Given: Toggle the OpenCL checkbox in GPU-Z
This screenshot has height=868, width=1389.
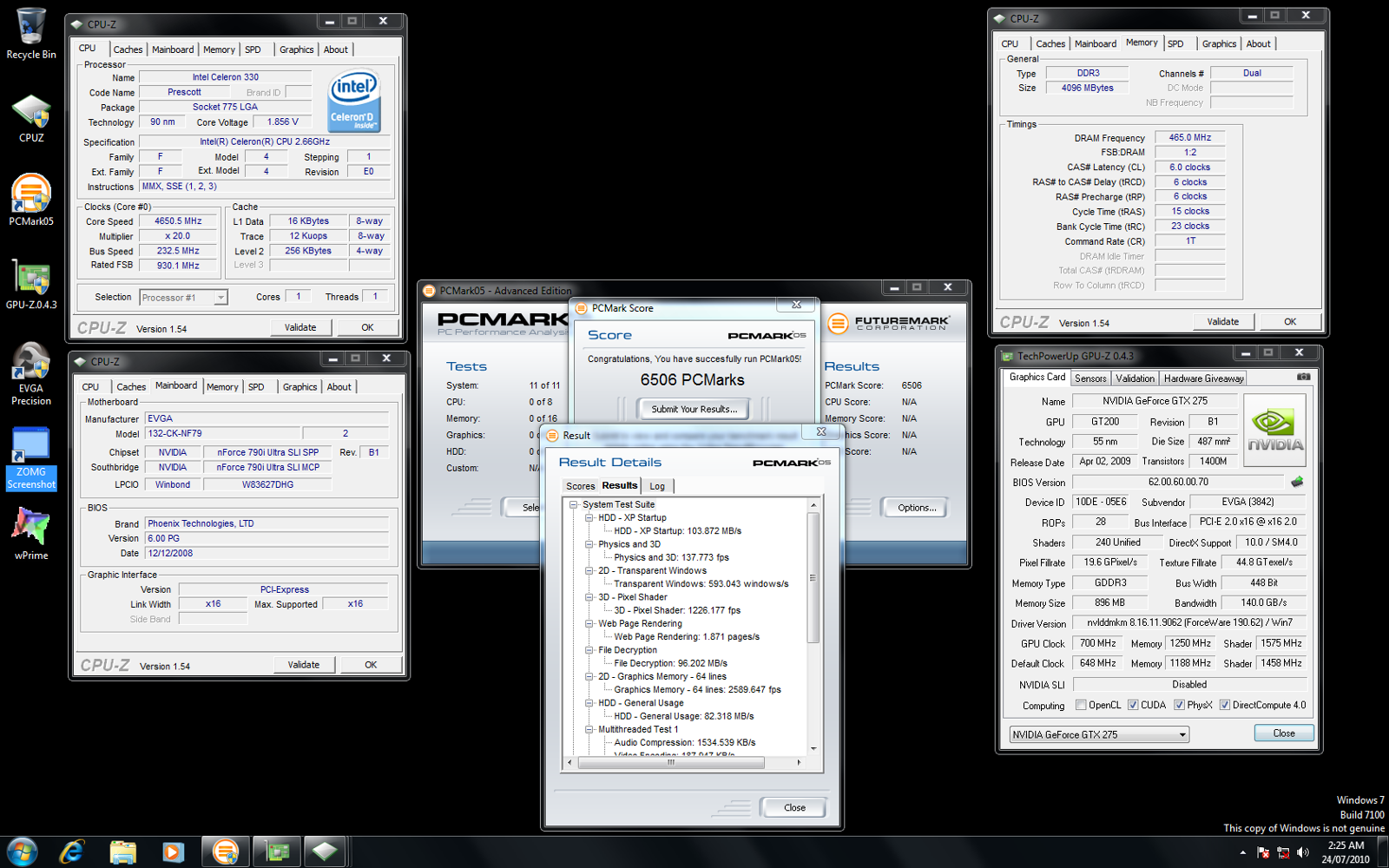Looking at the screenshot, I should [x=1081, y=705].
